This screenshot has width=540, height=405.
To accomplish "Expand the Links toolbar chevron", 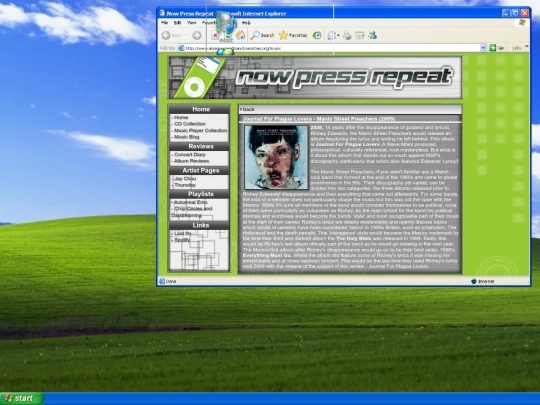I will tap(527, 47).
